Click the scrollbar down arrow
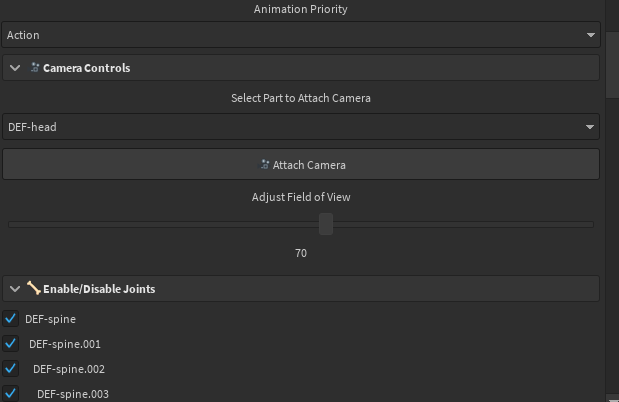The height and width of the screenshot is (402, 619). click(x=612, y=398)
